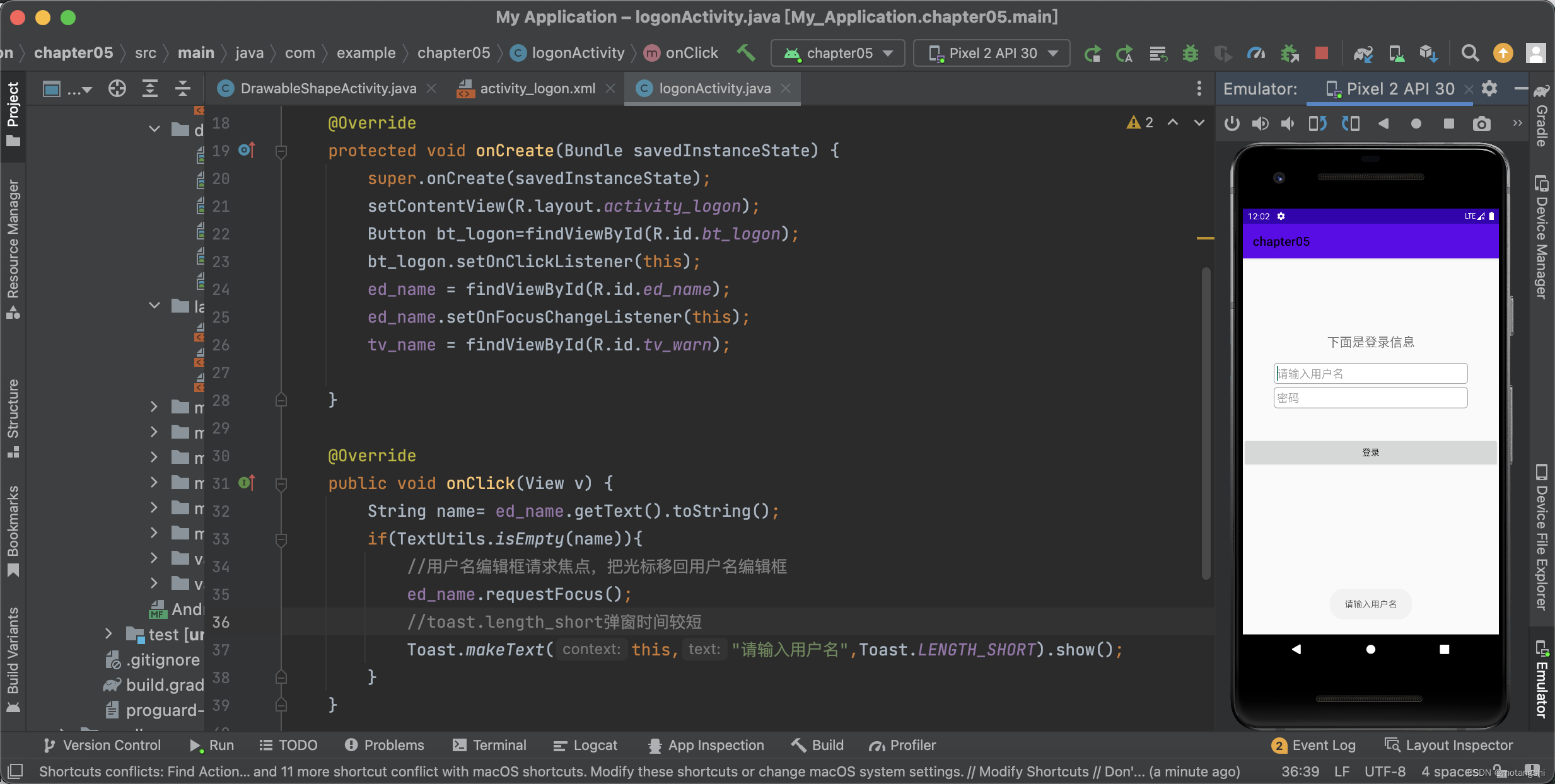
Task: Open the Device Manager panel
Action: [1541, 236]
